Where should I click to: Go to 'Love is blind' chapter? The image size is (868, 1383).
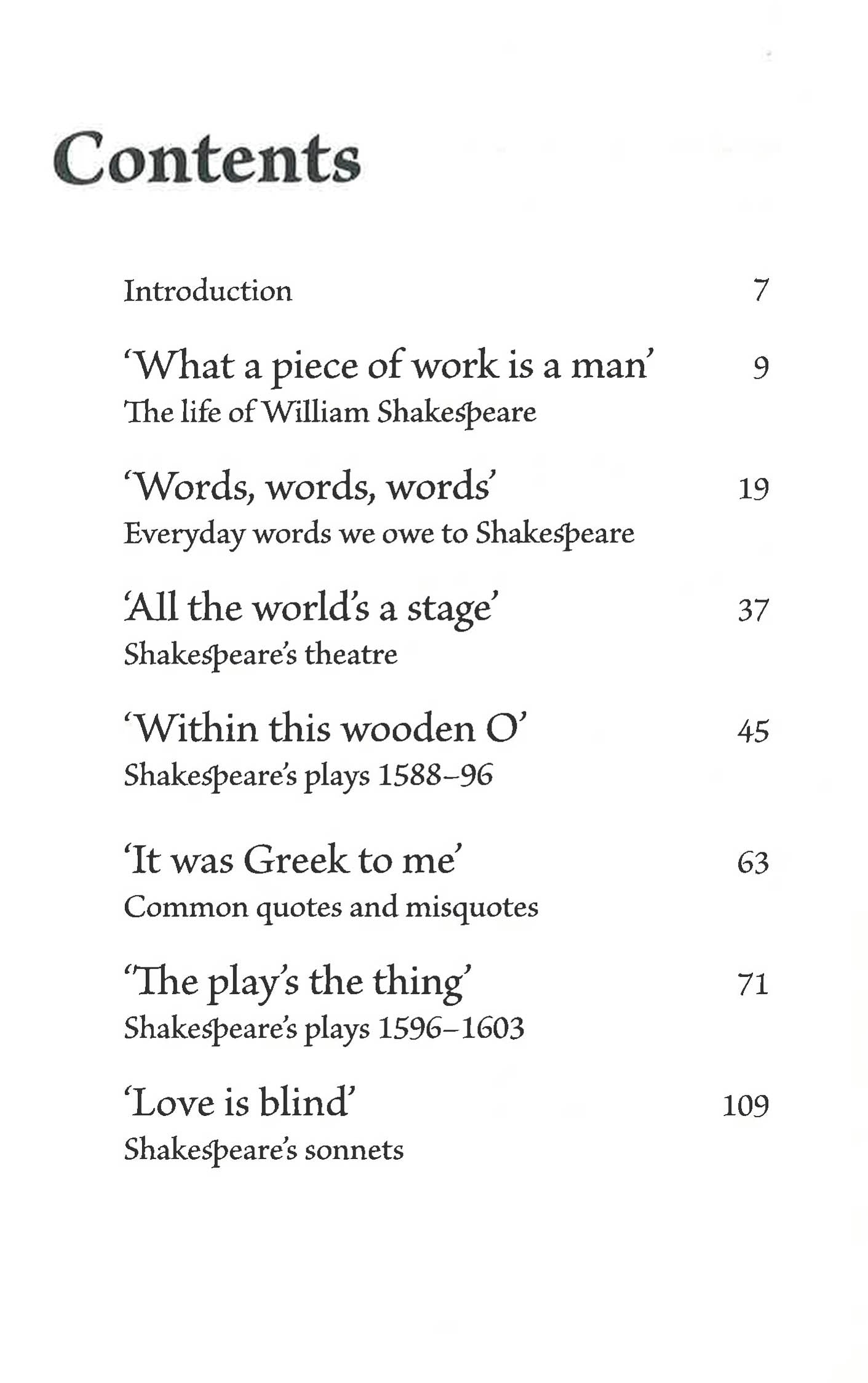(240, 1102)
